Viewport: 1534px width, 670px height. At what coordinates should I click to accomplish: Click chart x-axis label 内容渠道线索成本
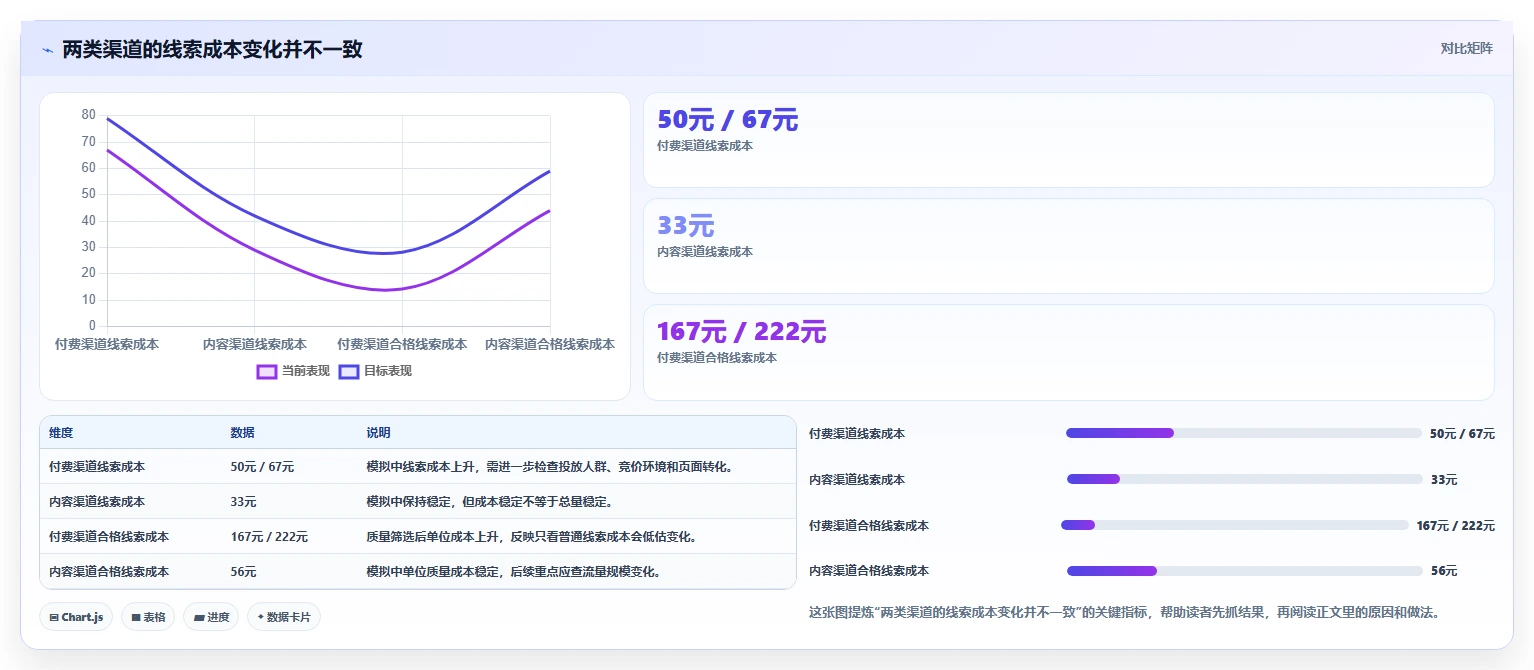pyautogui.click(x=255, y=344)
